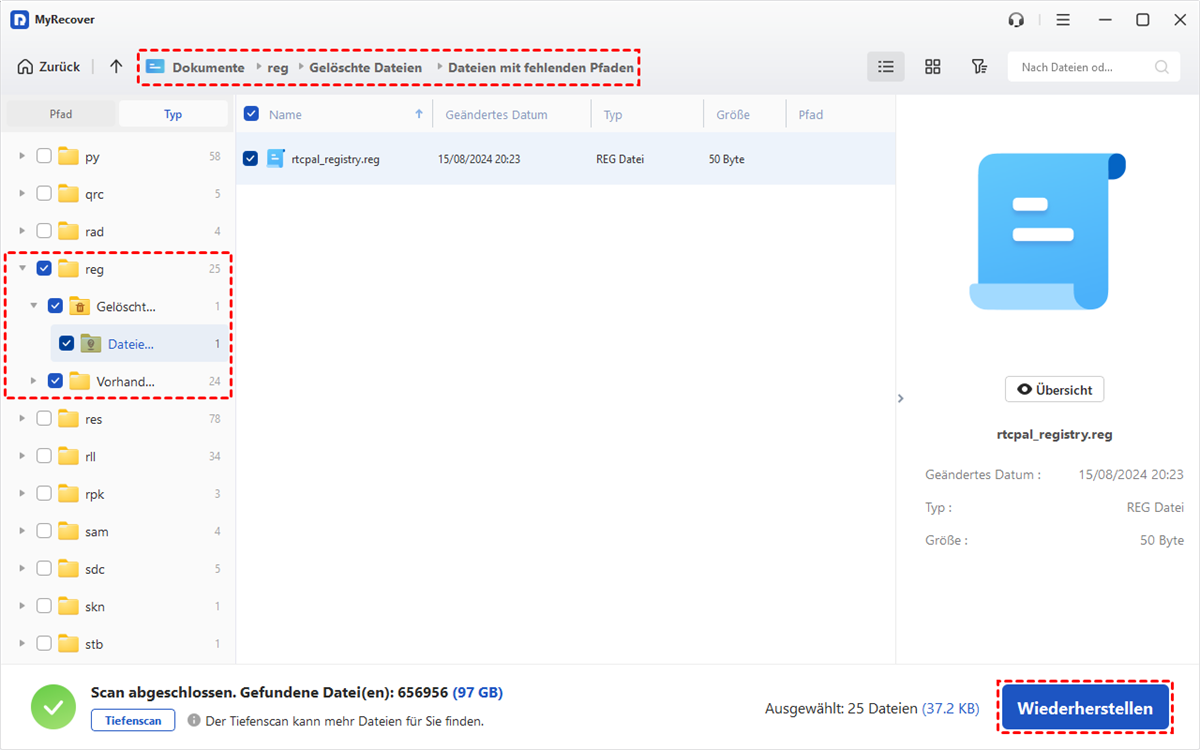The width and height of the screenshot is (1200, 750).
Task: Click the Wiederherstellen button
Action: 1084,708
